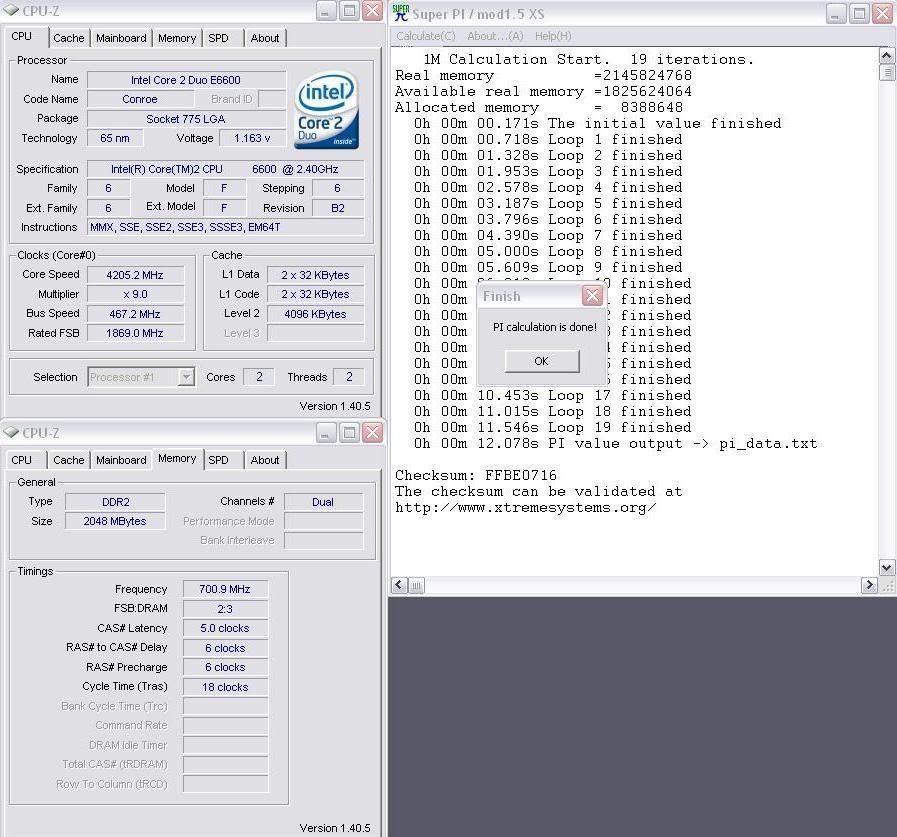The image size is (897, 837).
Task: Click the Technology value 65 nm
Action: point(114,138)
